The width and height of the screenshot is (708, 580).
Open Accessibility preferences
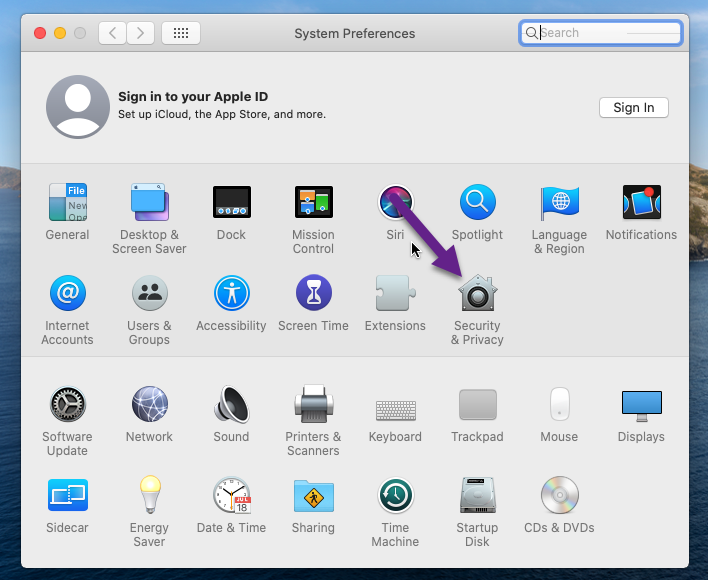(x=232, y=293)
